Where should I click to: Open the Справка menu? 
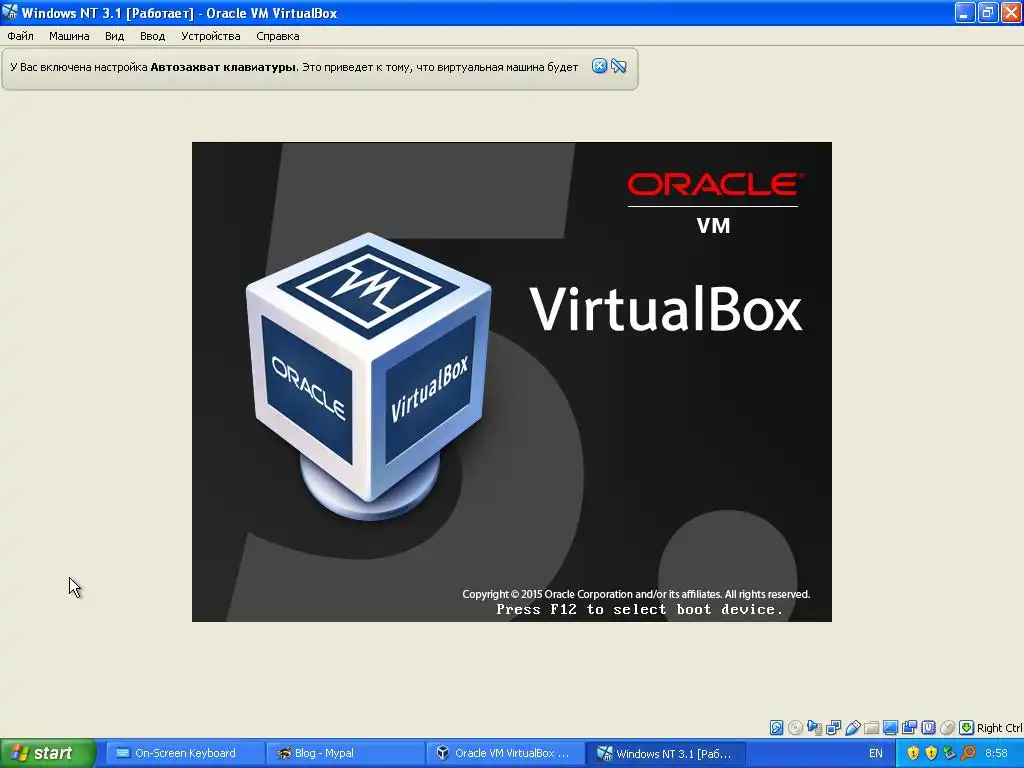click(278, 37)
